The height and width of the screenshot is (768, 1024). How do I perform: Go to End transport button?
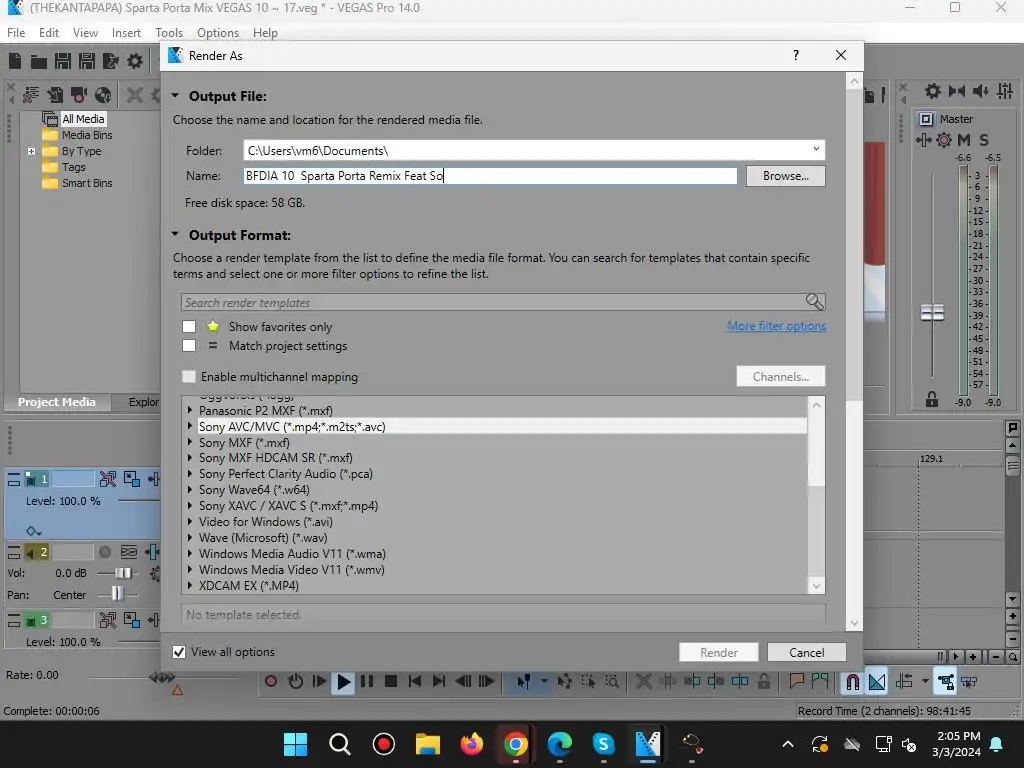[439, 682]
